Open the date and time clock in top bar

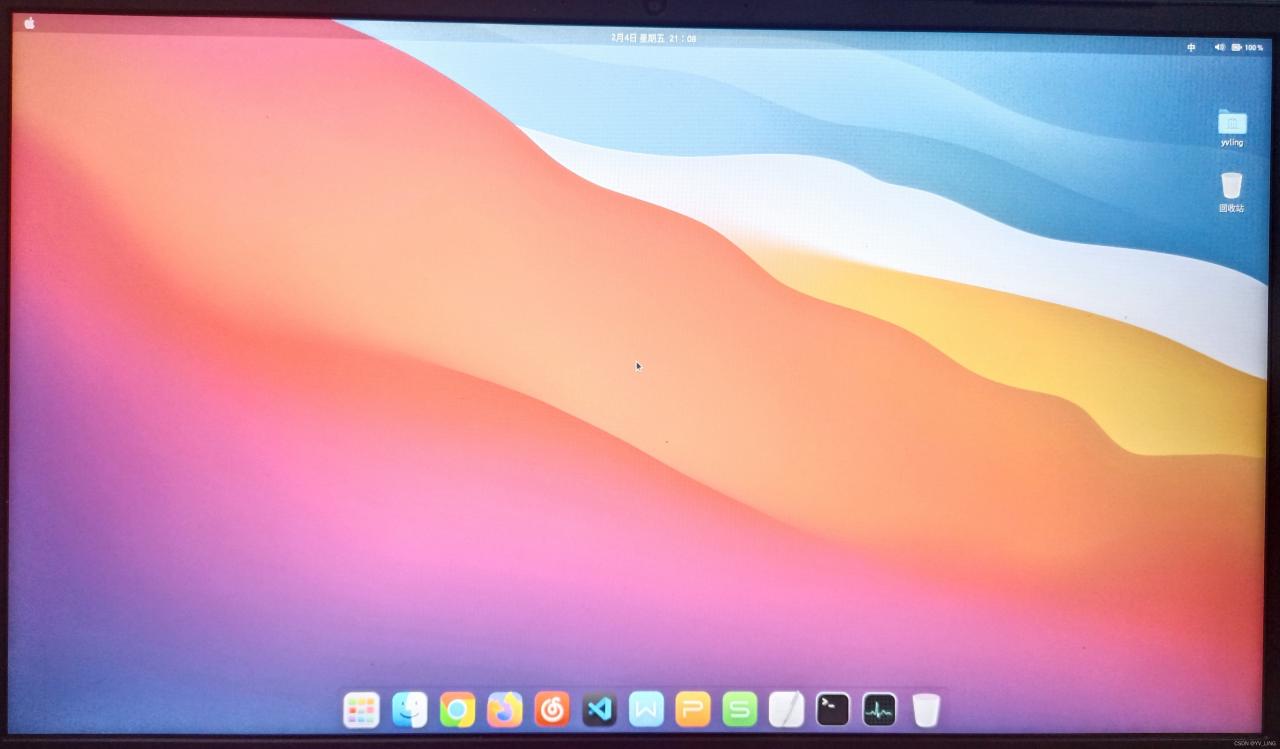[x=654, y=38]
